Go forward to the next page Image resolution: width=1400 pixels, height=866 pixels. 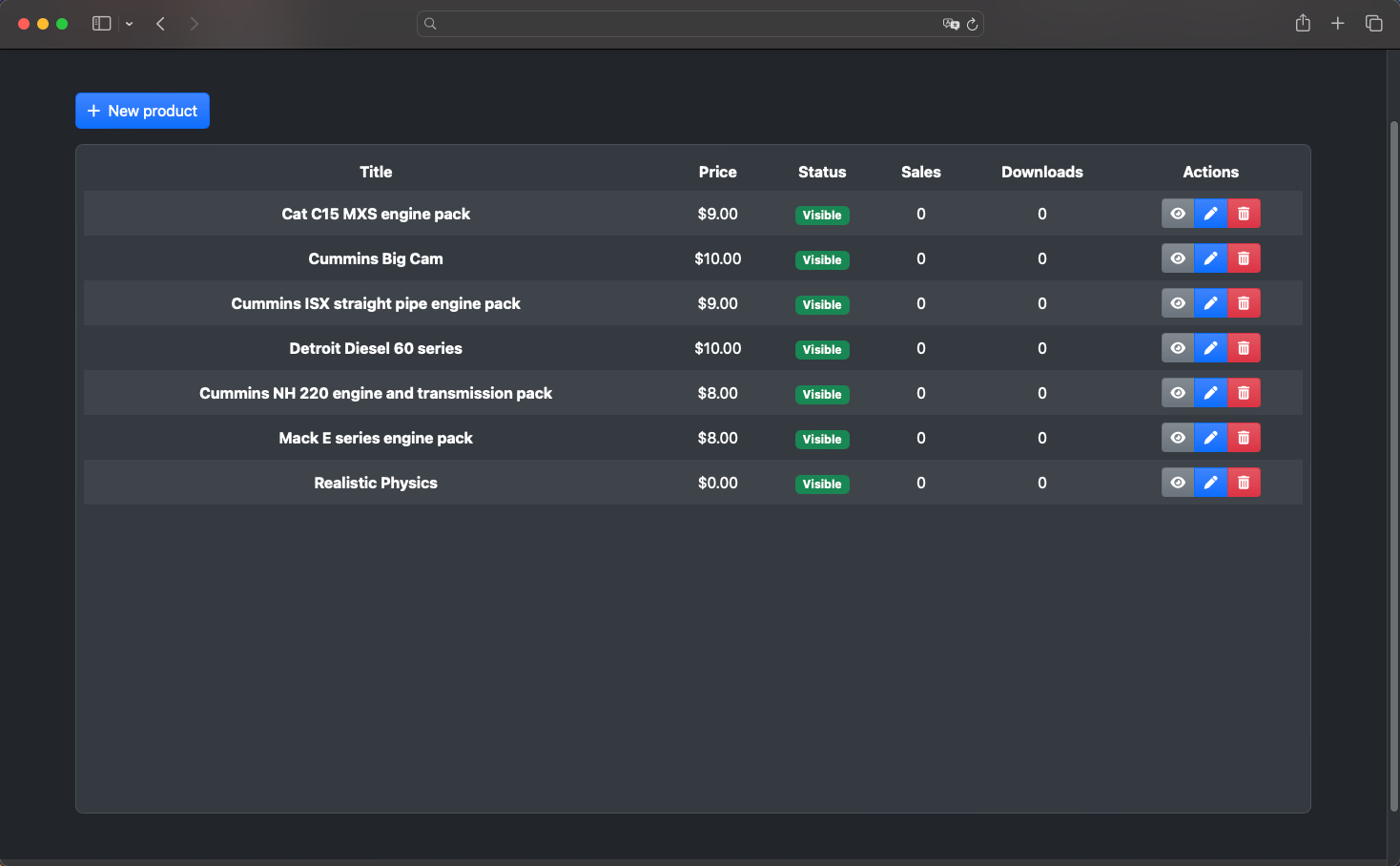coord(195,24)
